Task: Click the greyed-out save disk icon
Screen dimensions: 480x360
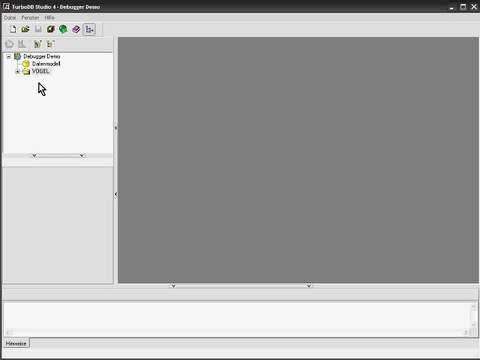Action: click(x=38, y=29)
